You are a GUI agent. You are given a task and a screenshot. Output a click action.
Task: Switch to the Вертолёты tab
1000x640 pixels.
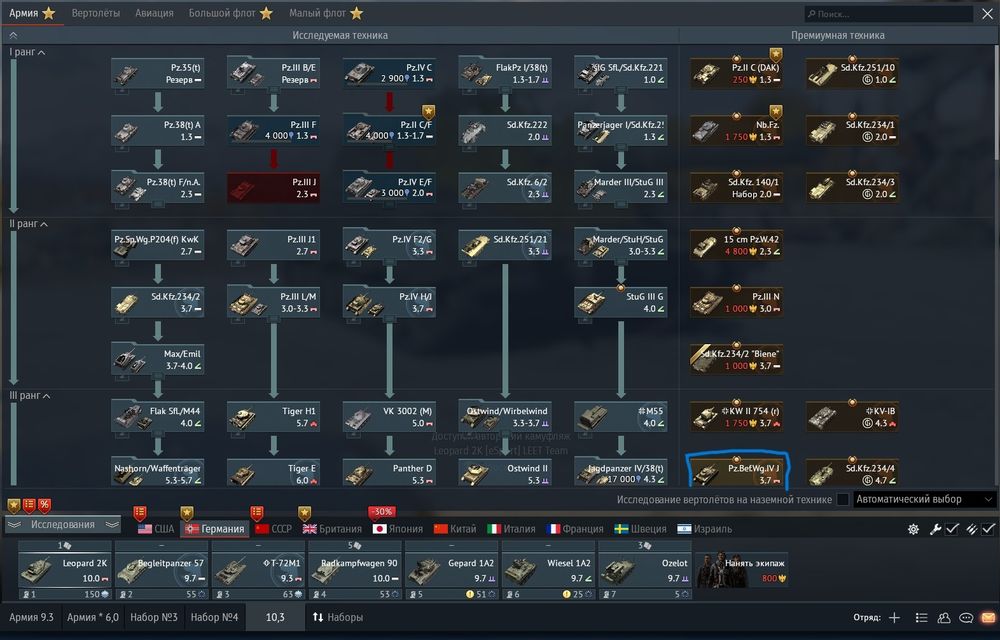(96, 13)
